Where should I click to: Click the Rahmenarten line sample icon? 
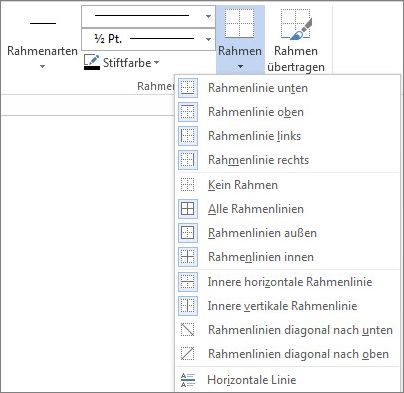43,23
